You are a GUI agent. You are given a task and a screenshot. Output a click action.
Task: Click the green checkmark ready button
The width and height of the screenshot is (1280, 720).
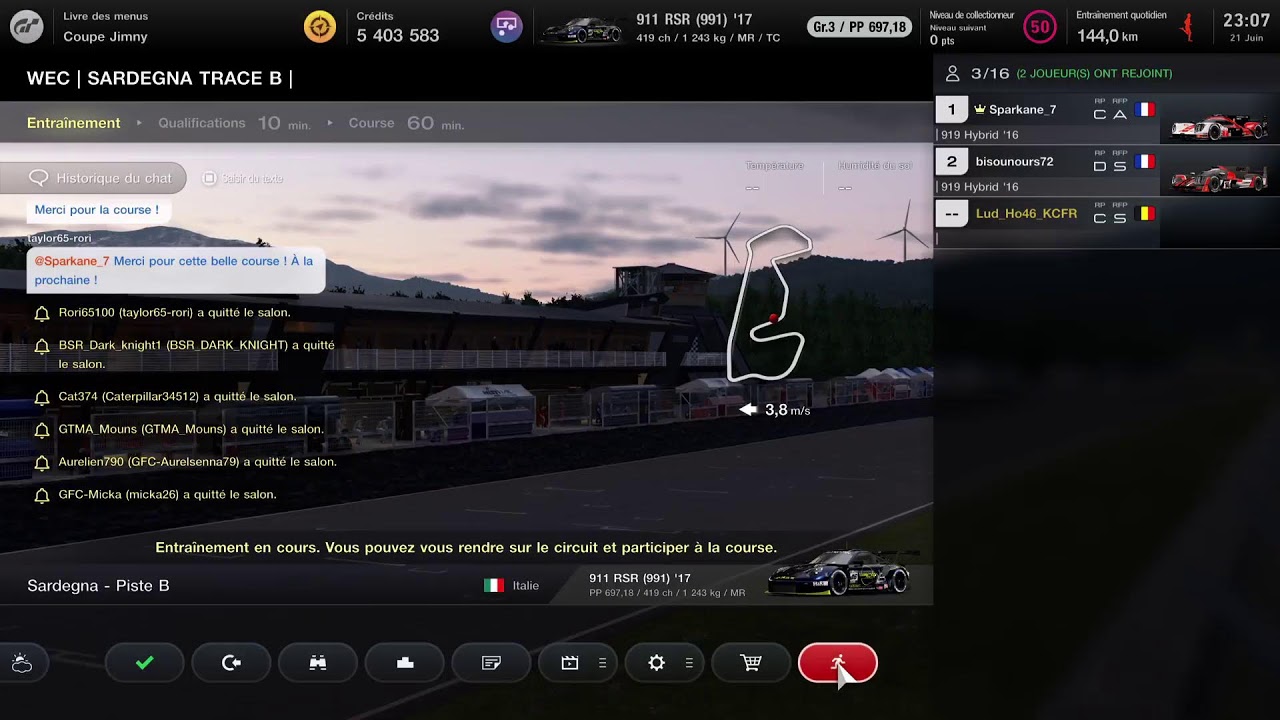coord(145,663)
